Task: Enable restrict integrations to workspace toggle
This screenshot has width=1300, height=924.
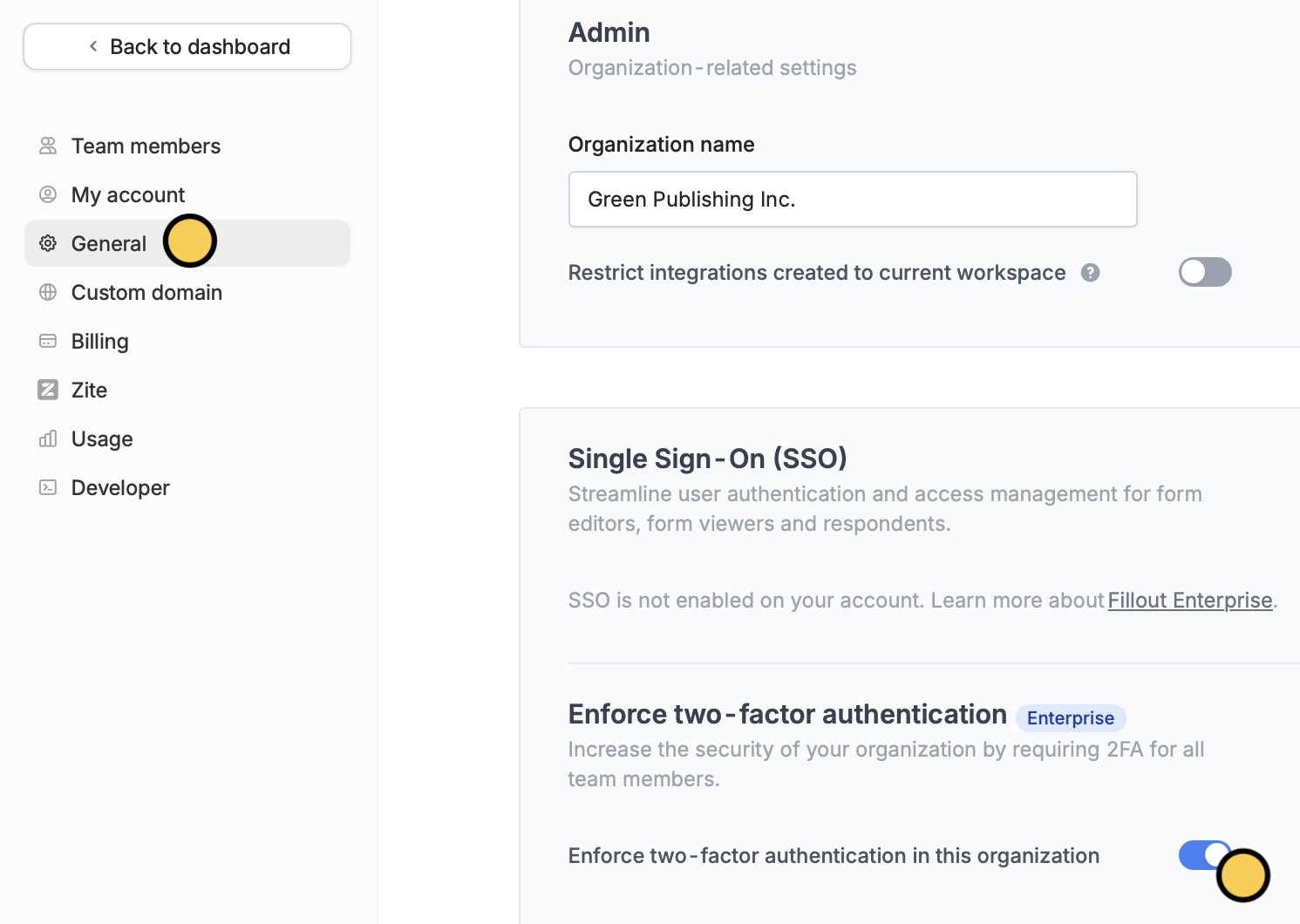Action: 1205,272
